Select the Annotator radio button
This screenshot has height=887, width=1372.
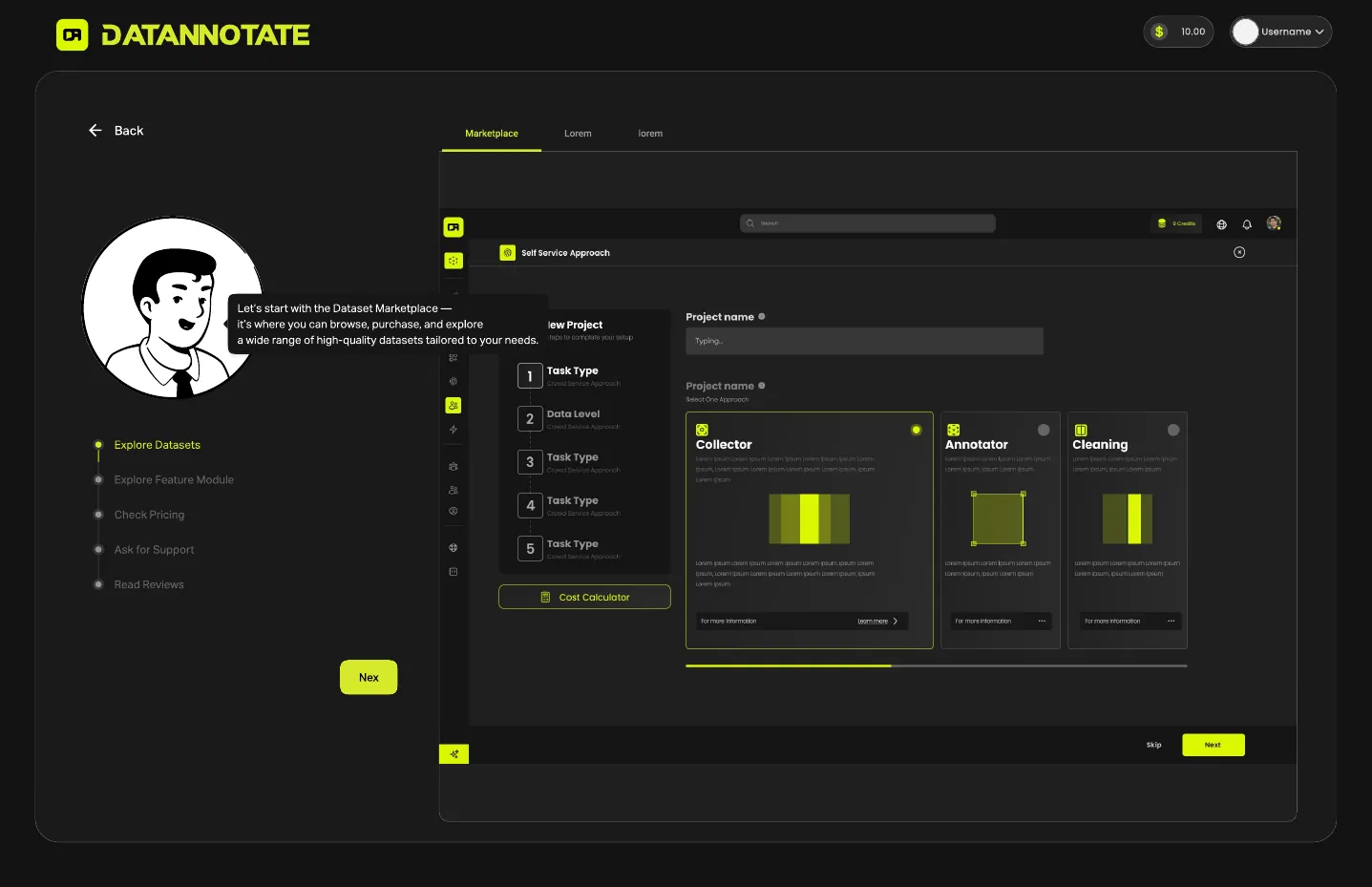click(x=1044, y=431)
